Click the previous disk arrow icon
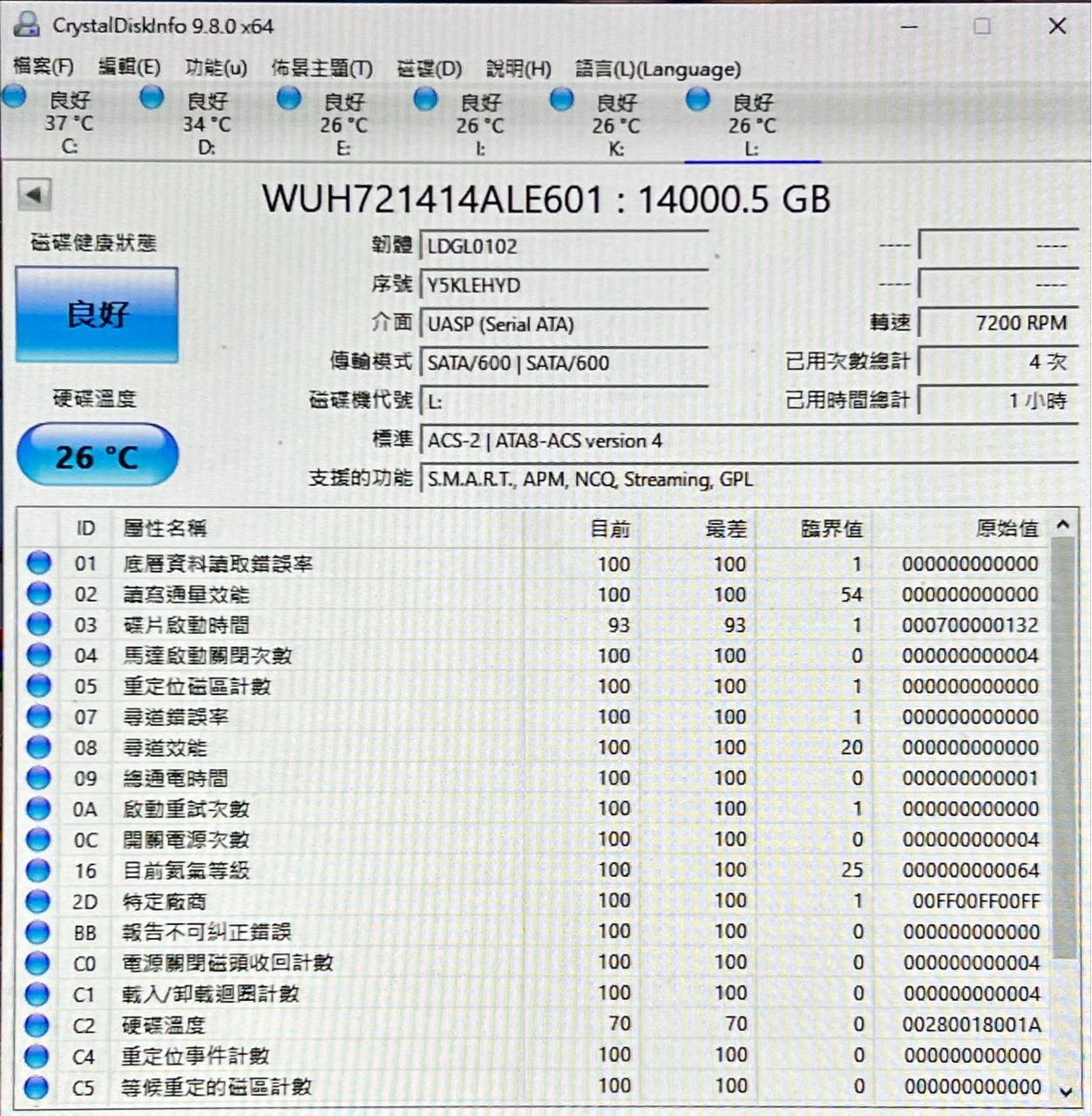Viewport: 1092px width, 1116px height. [x=35, y=194]
